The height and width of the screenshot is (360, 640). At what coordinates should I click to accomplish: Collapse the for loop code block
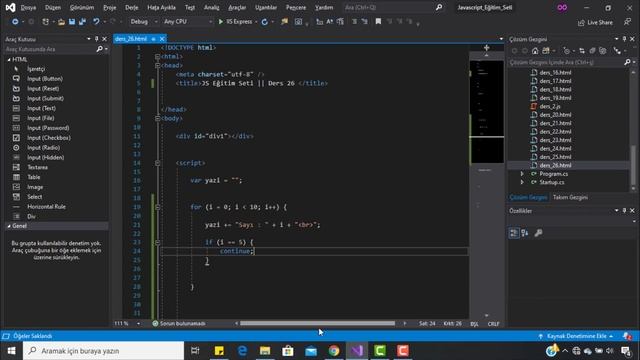pyautogui.click(x=158, y=207)
